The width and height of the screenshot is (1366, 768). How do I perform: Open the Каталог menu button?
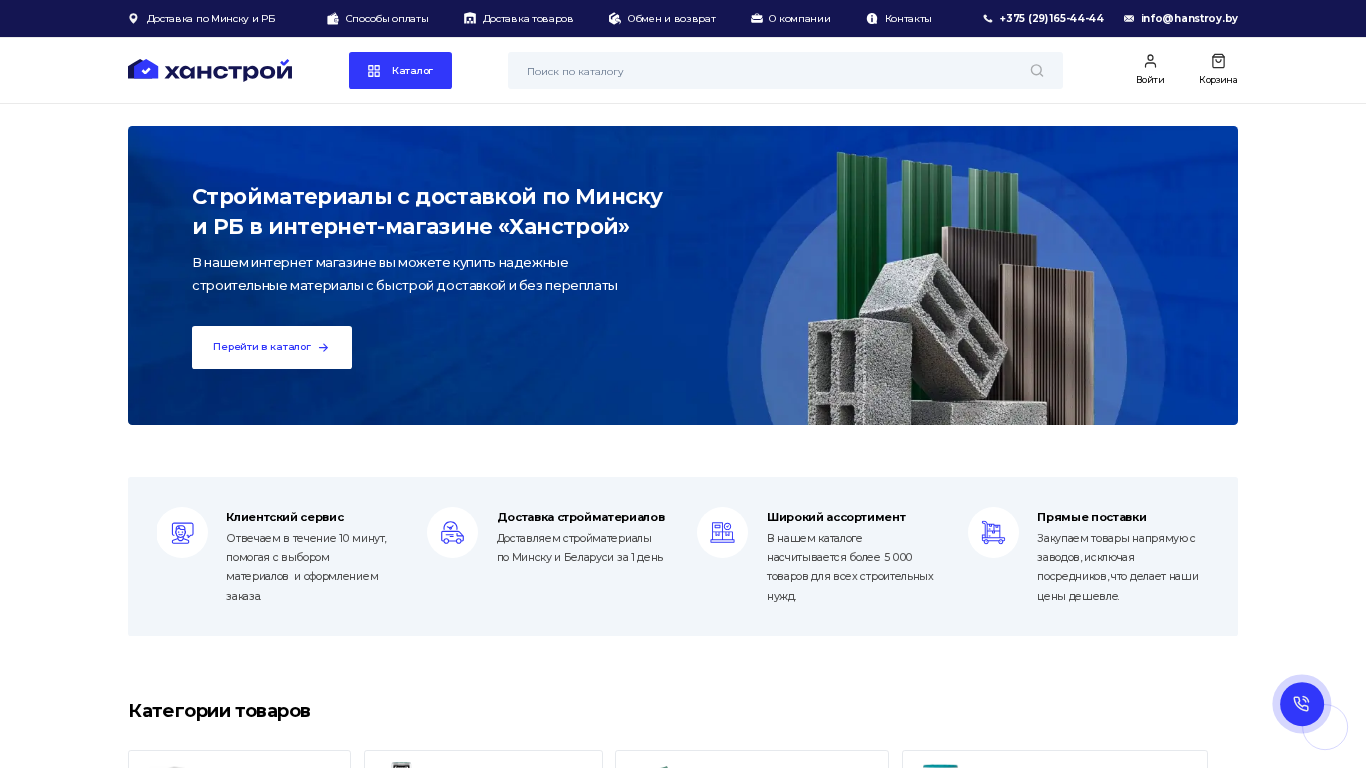400,71
